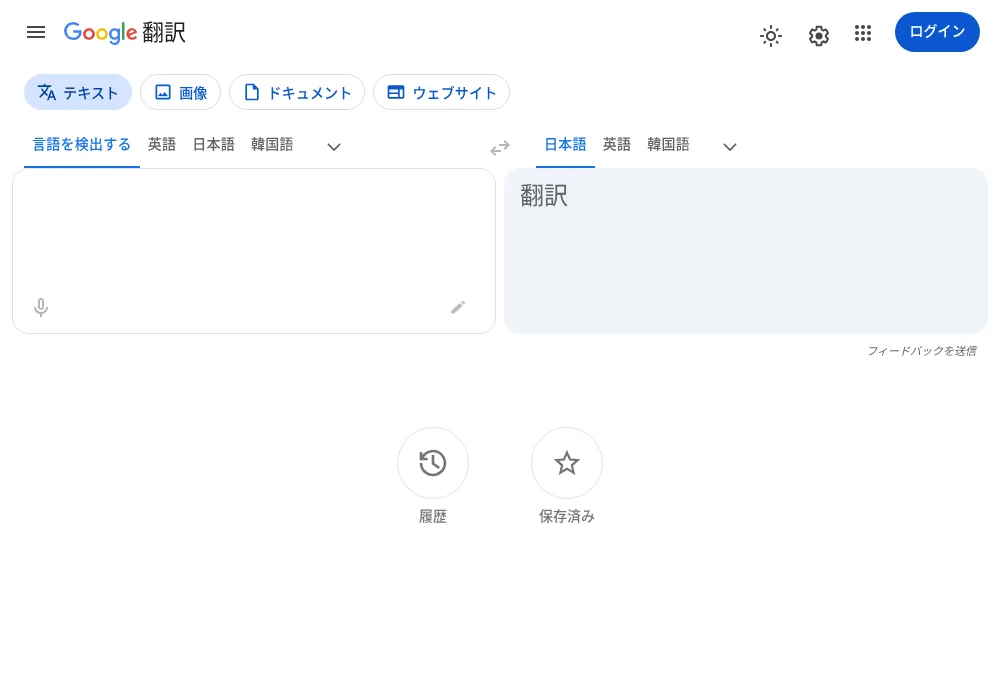Viewport: 1000px width, 700px height.
Task: Open the 履歴 history button
Action: [433, 463]
